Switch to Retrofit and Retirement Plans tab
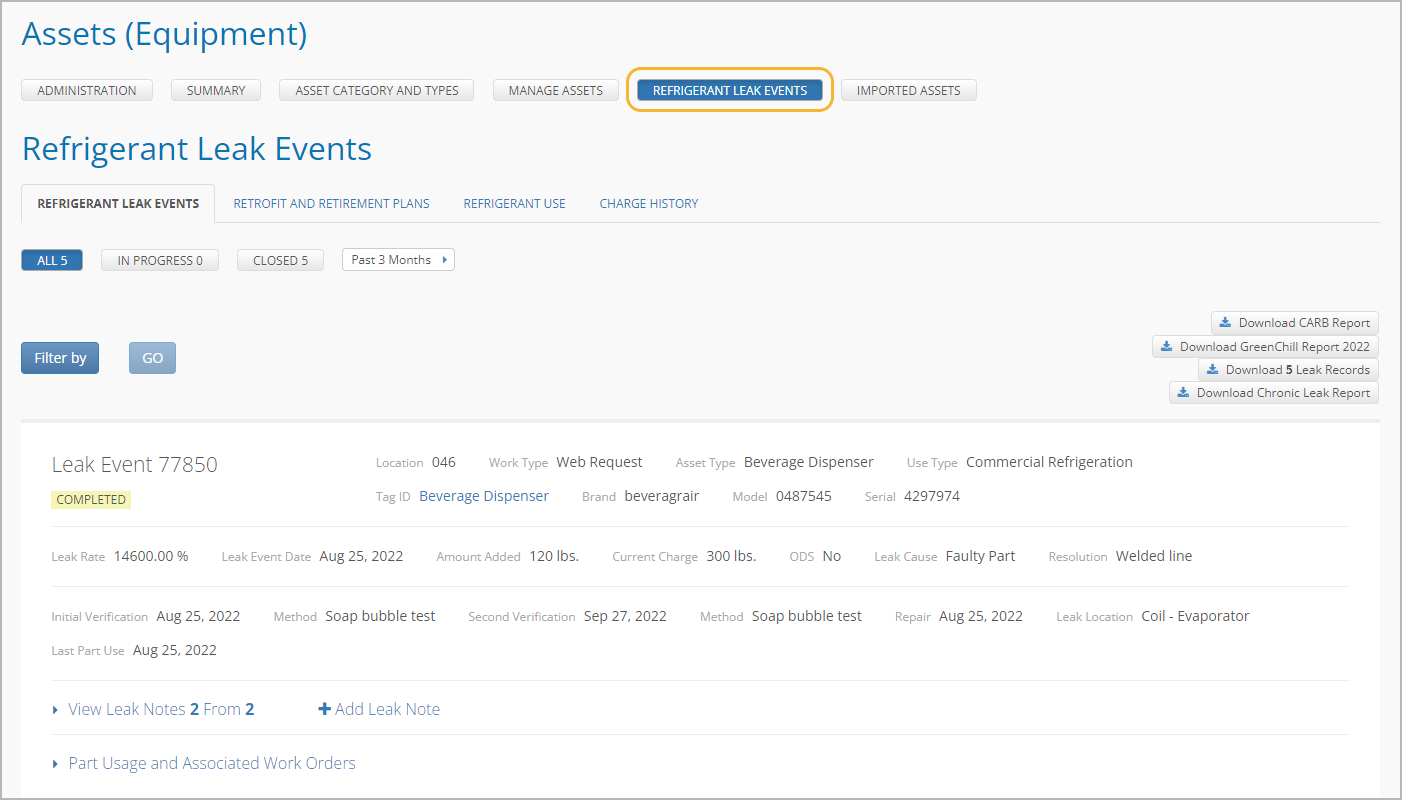Viewport: 1402px width, 800px height. [331, 204]
